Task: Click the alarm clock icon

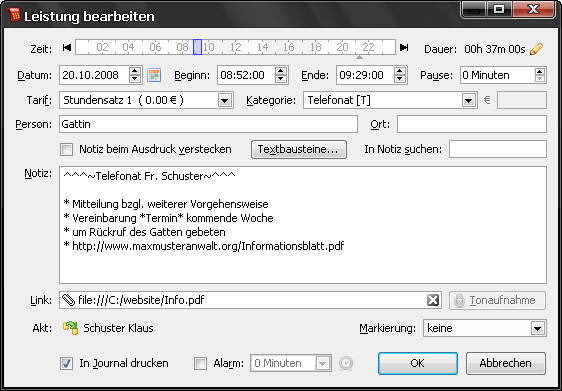Action: [x=346, y=363]
